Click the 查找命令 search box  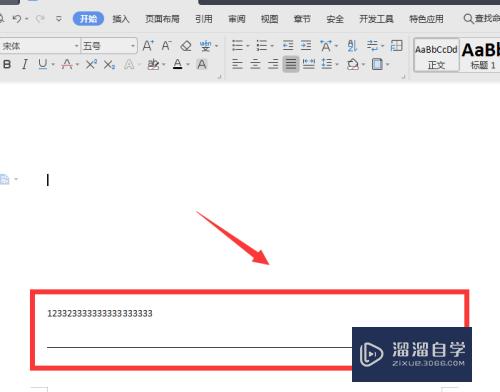(x=482, y=19)
